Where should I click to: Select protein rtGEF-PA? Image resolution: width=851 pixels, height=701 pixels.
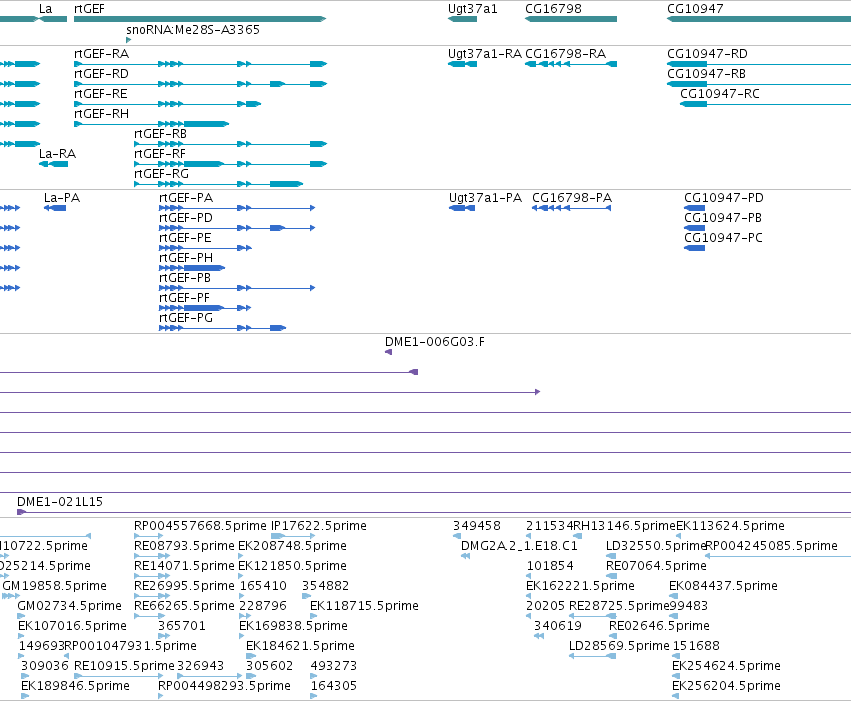click(237, 208)
